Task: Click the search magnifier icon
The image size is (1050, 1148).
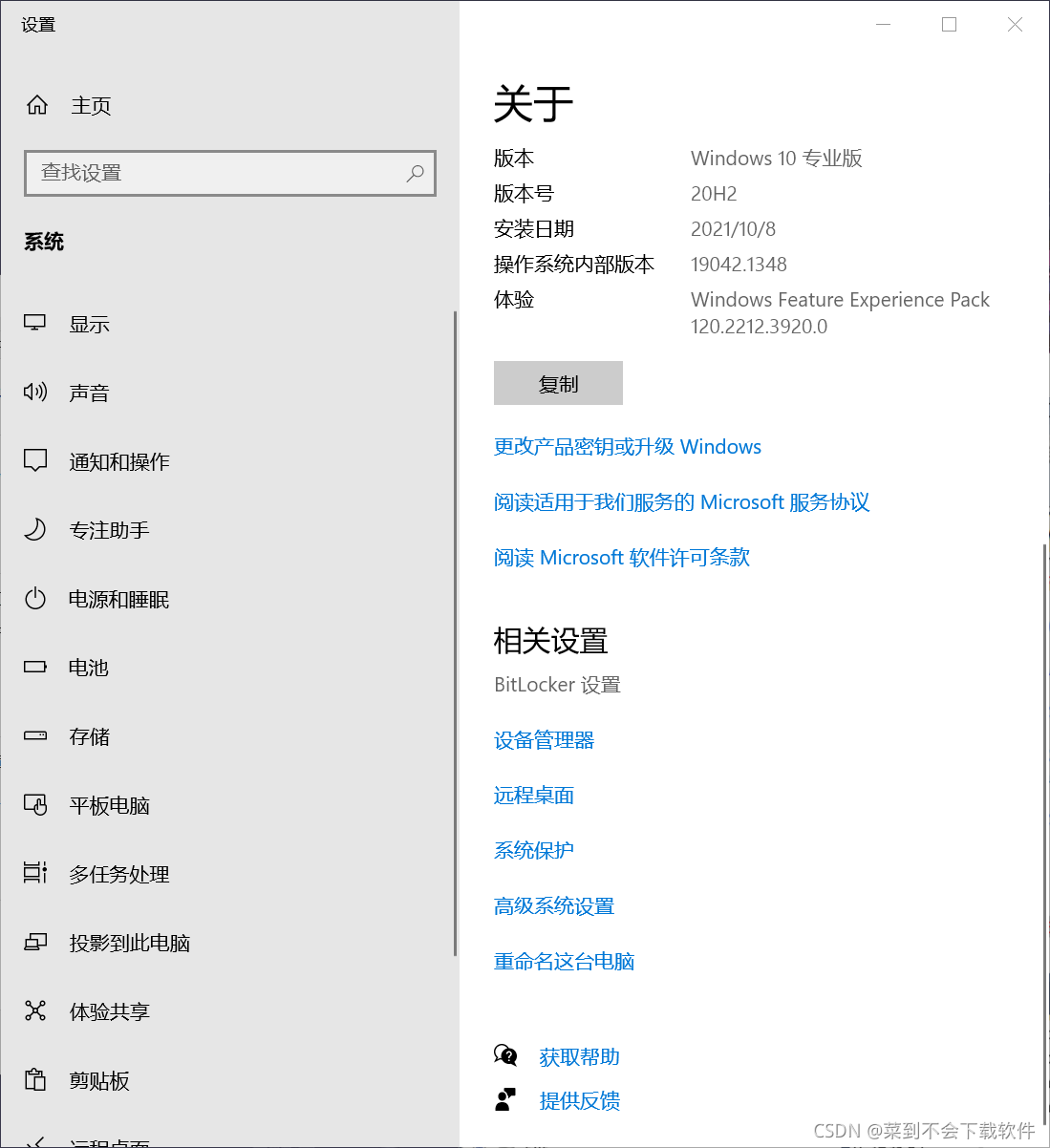Action: 415,173
